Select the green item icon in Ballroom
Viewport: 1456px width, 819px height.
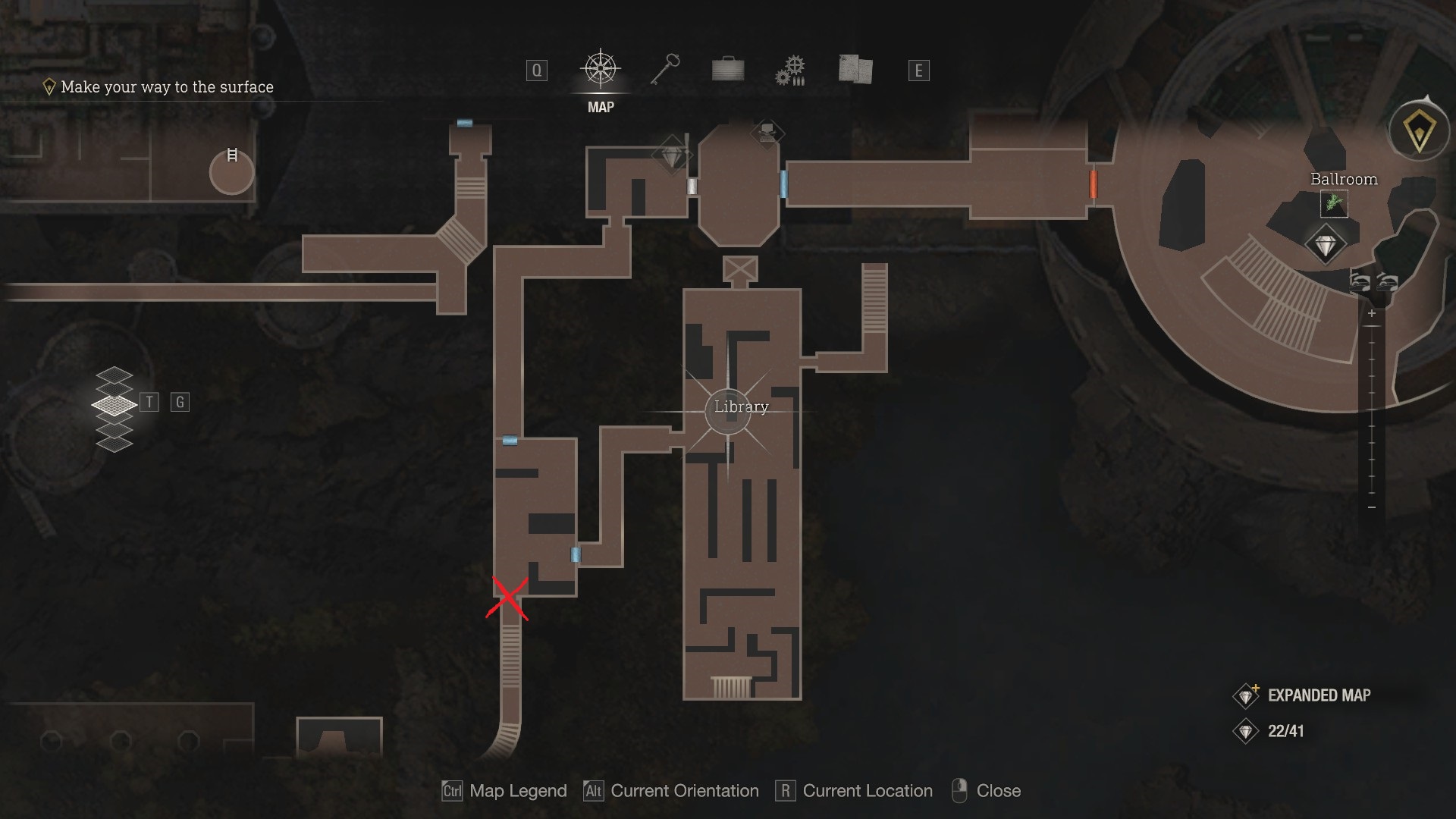[x=1333, y=204]
